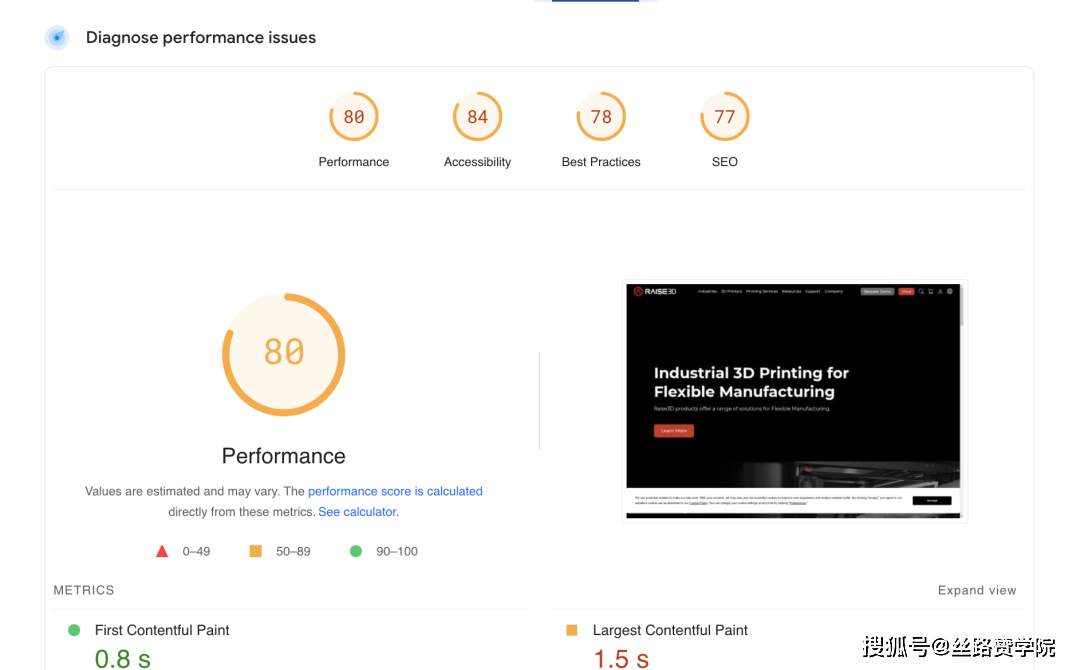Select the Accessibility score gauge 84

[x=477, y=116]
